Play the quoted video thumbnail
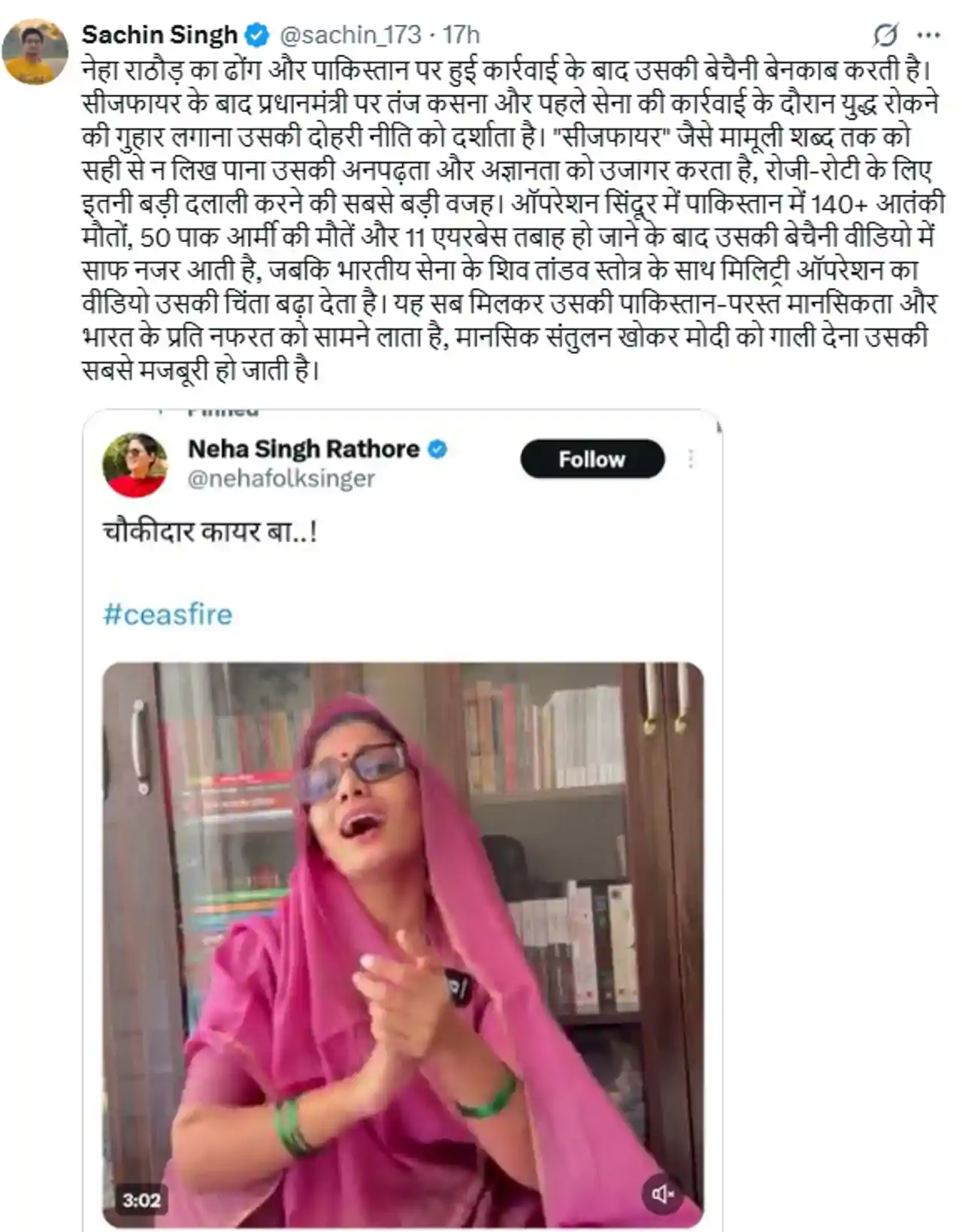Screen dimensions: 962x1232 tap(403, 945)
